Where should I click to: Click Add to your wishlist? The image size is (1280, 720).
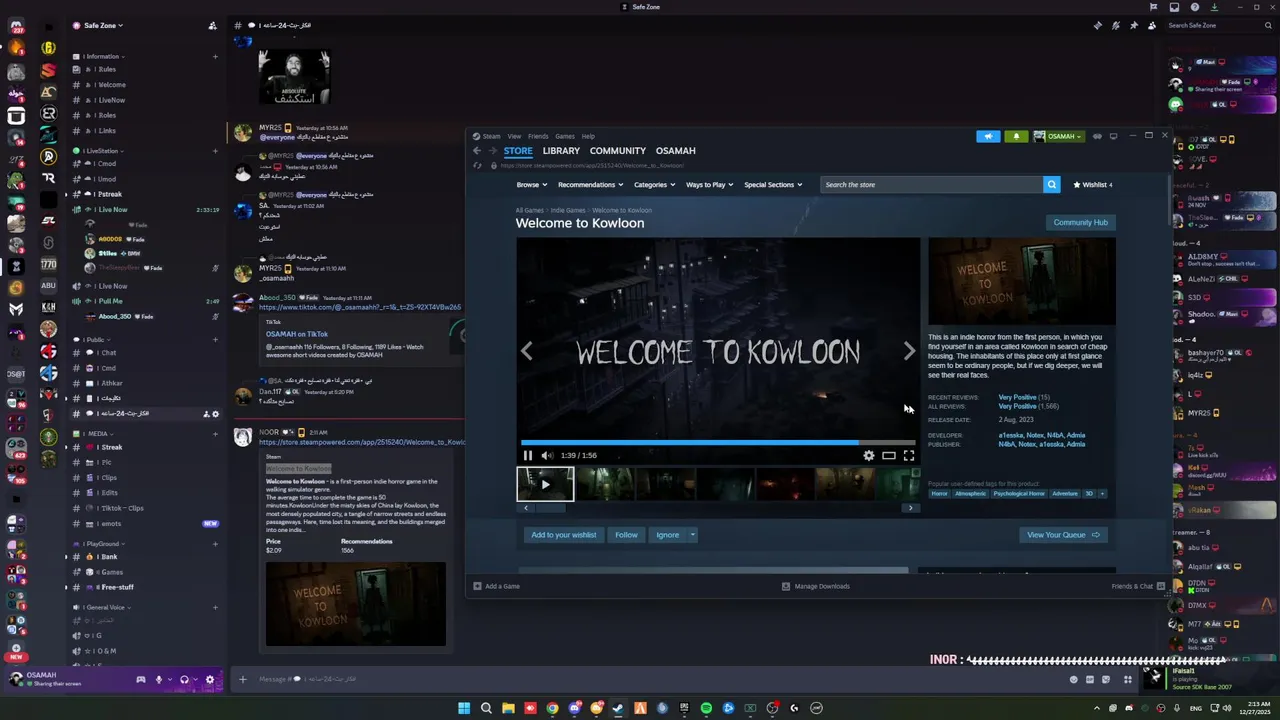[563, 535]
